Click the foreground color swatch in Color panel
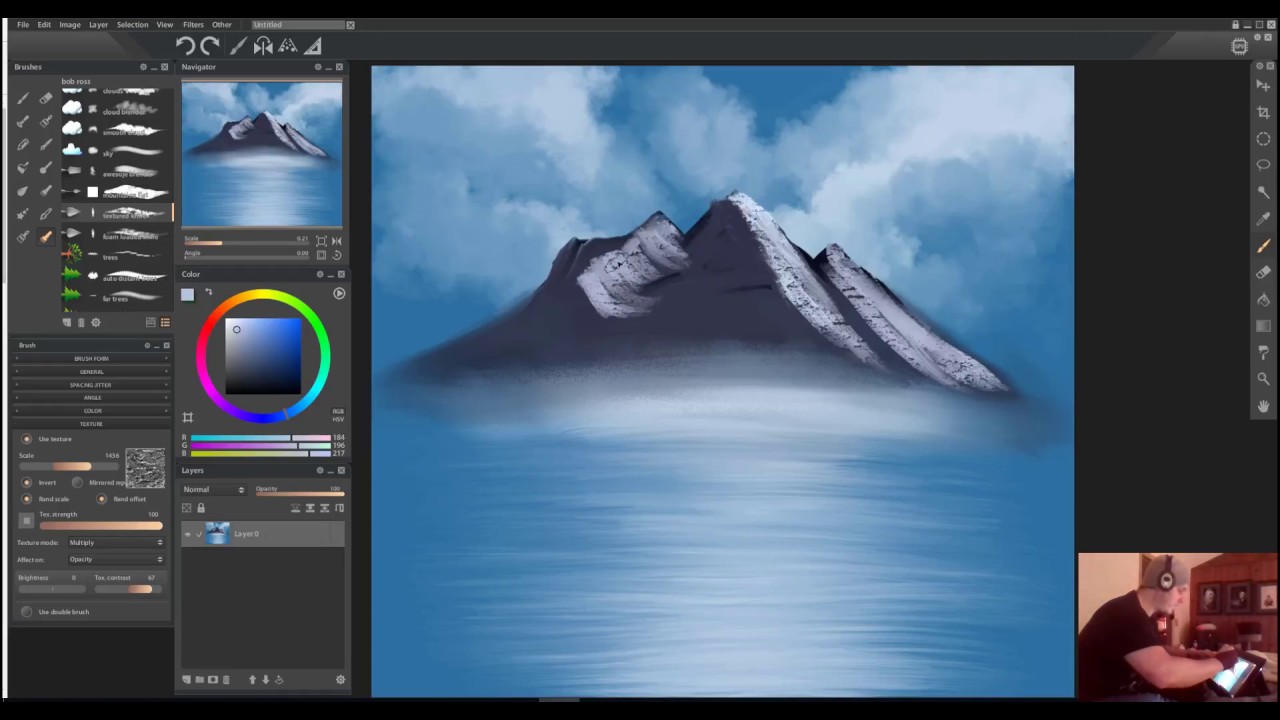 (x=187, y=294)
